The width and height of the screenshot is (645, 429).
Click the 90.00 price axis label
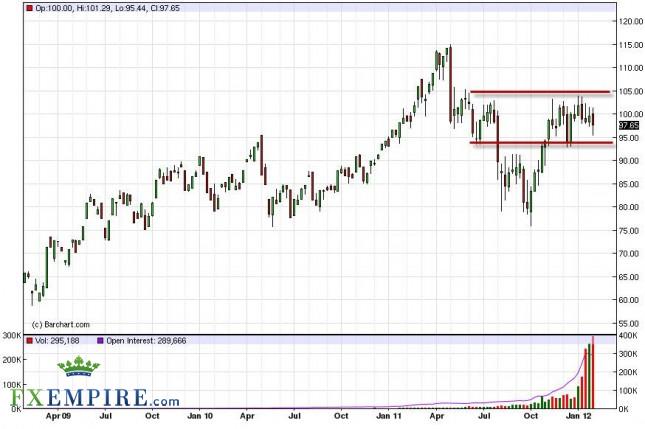click(x=629, y=160)
